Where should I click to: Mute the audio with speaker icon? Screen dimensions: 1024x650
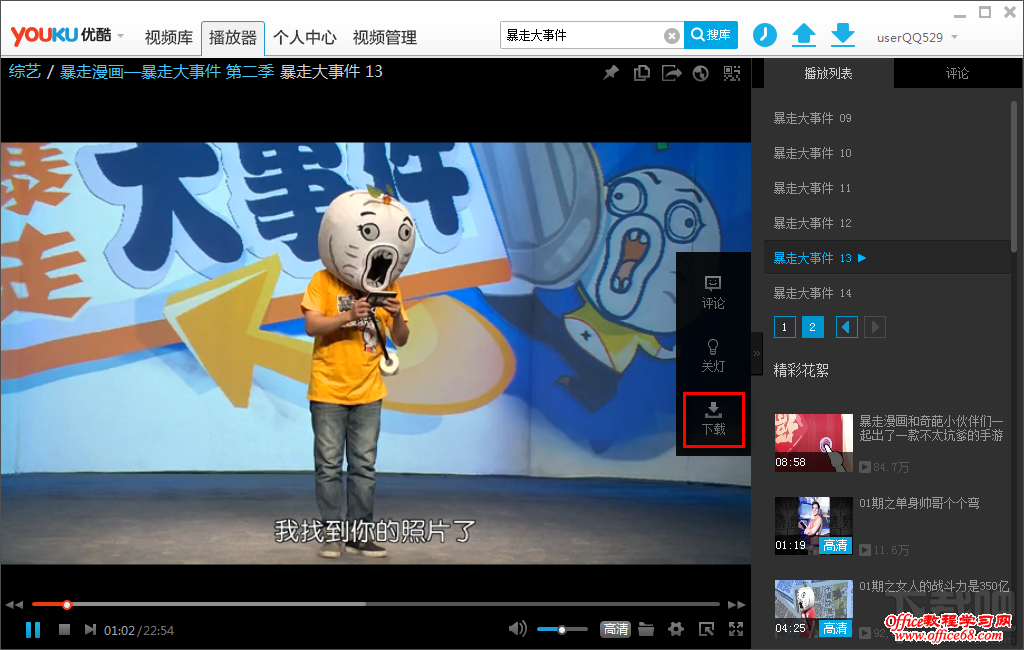(518, 629)
